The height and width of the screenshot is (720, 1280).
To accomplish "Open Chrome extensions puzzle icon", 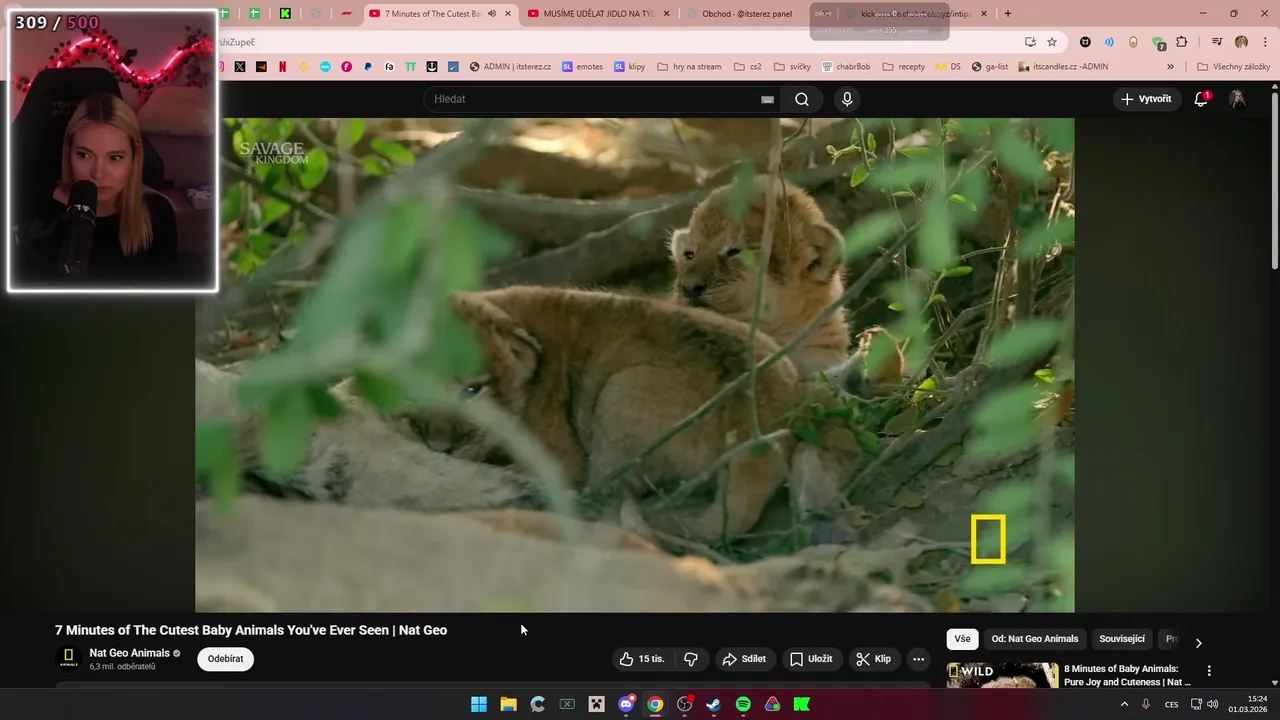I will click(x=1182, y=42).
